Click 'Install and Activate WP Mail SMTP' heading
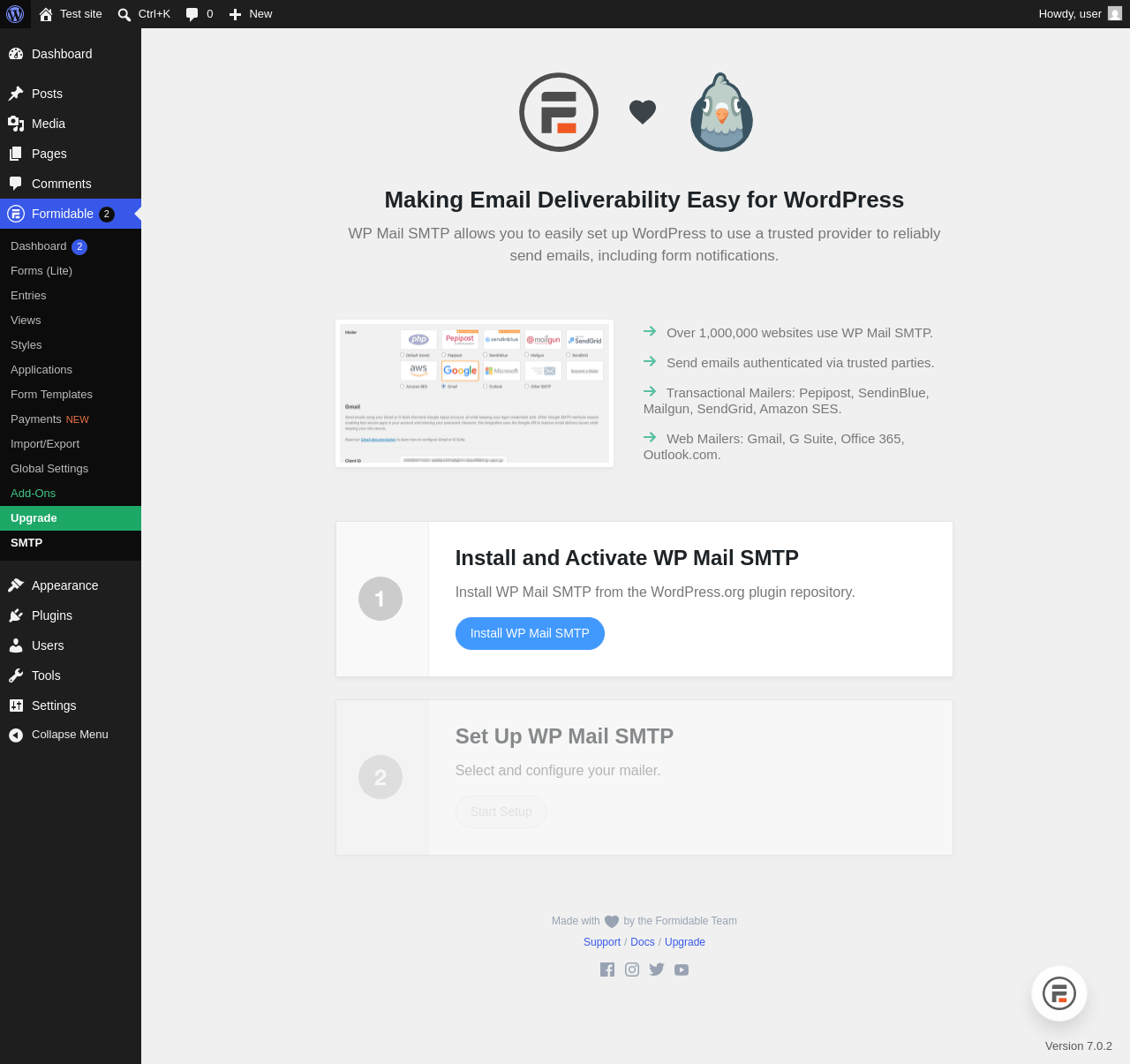 coord(627,558)
